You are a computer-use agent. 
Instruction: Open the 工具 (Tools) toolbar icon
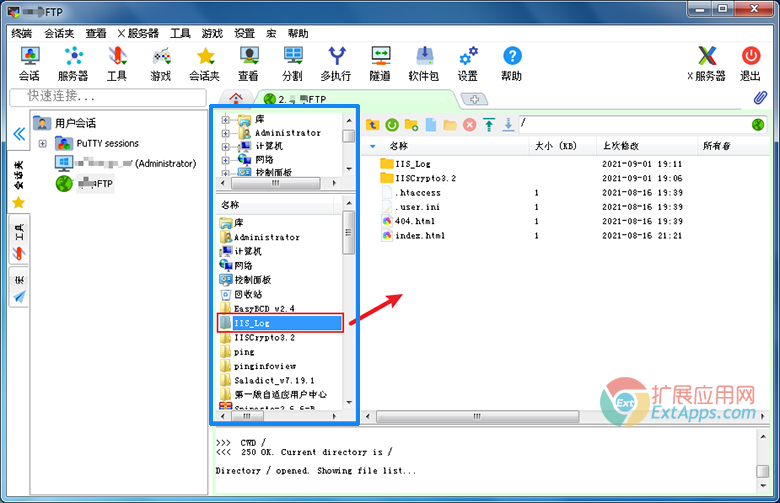117,64
